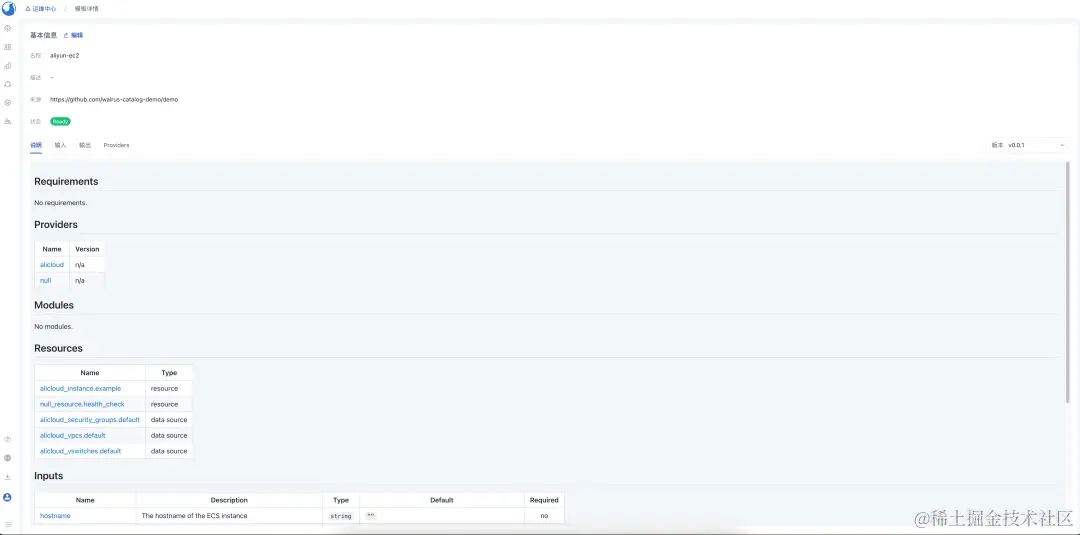Viewport: 1080px width, 535px height.
Task: Click 'No modules.' text
Action: [54, 326]
